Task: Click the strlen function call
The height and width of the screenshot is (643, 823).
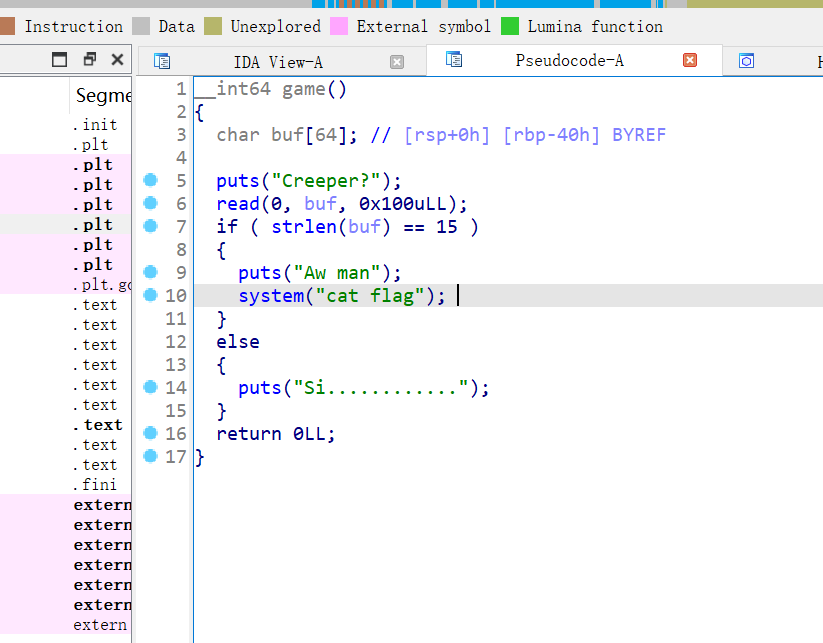Action: click(x=303, y=227)
